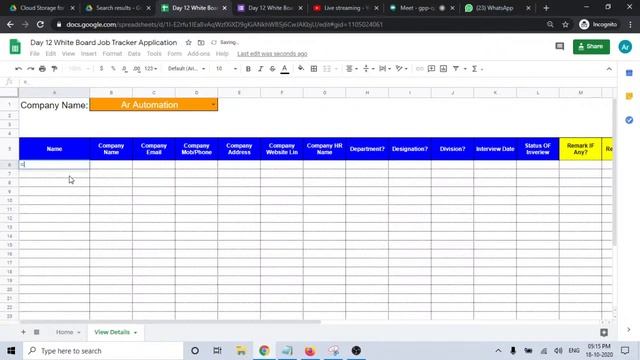Image resolution: width=640 pixels, height=360 pixels.
Task: Show the all sheets list
Action: 36,332
